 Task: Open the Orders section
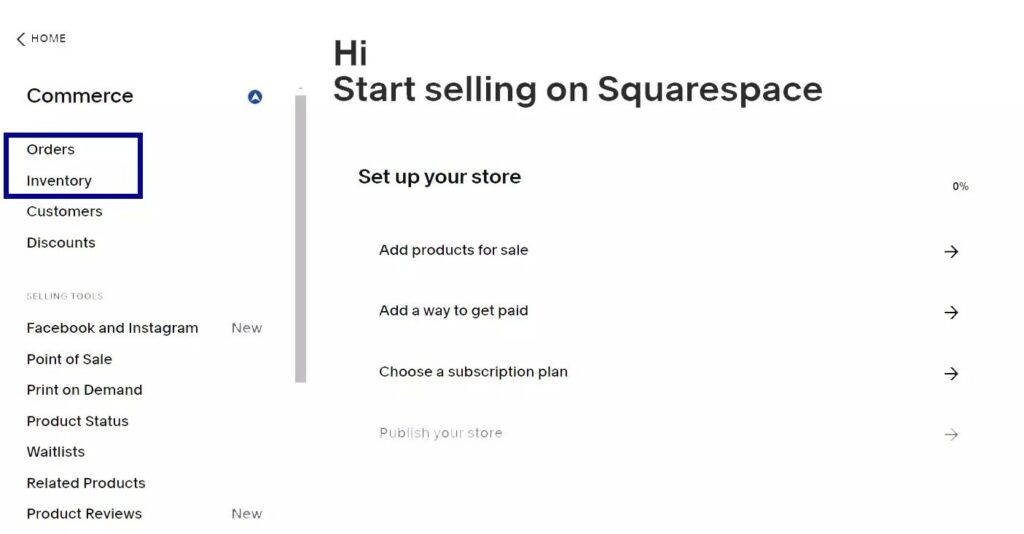tap(50, 149)
